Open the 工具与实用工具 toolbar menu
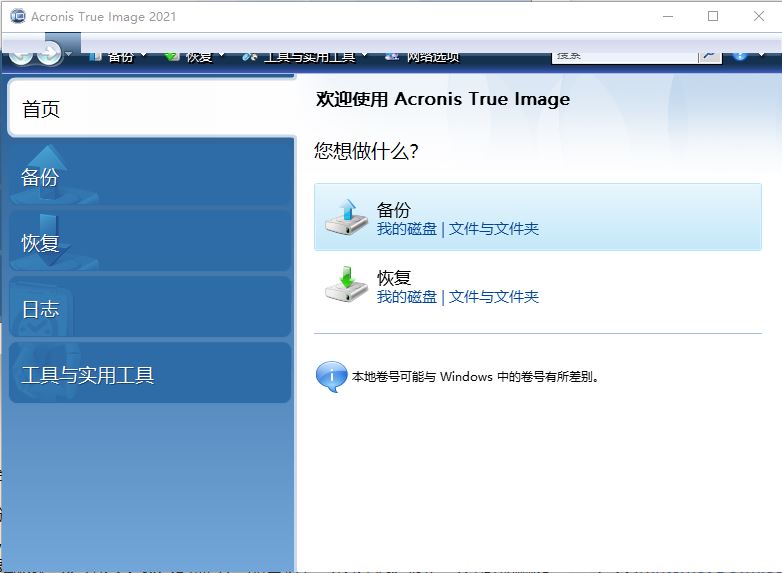The height and width of the screenshot is (573, 782). (x=305, y=57)
